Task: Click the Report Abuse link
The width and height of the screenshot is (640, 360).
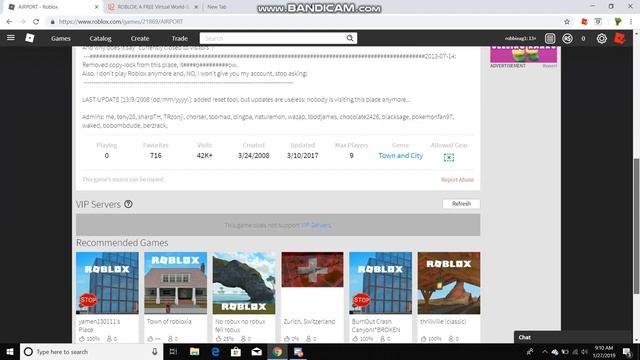Action: (x=457, y=180)
